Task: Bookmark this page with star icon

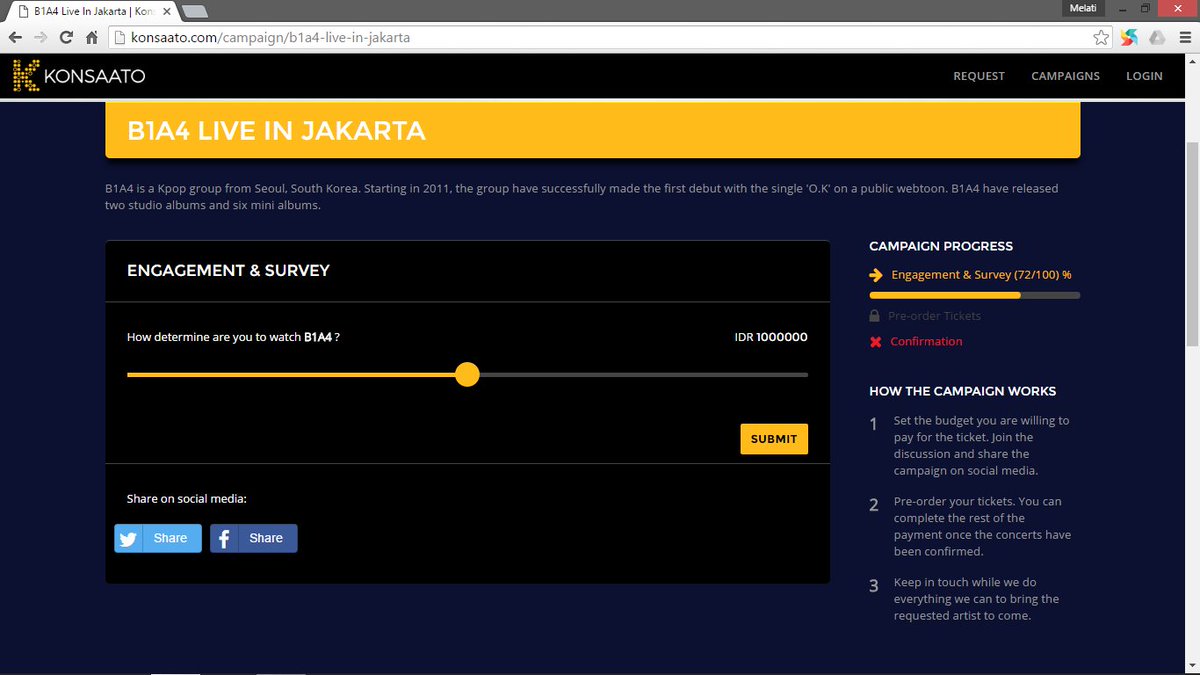Action: (x=1101, y=38)
